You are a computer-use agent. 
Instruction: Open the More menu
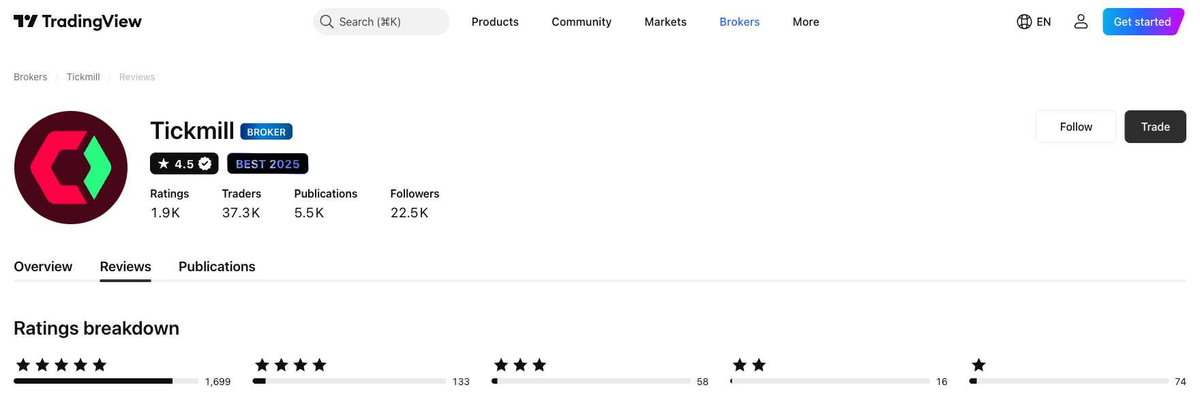pos(805,22)
